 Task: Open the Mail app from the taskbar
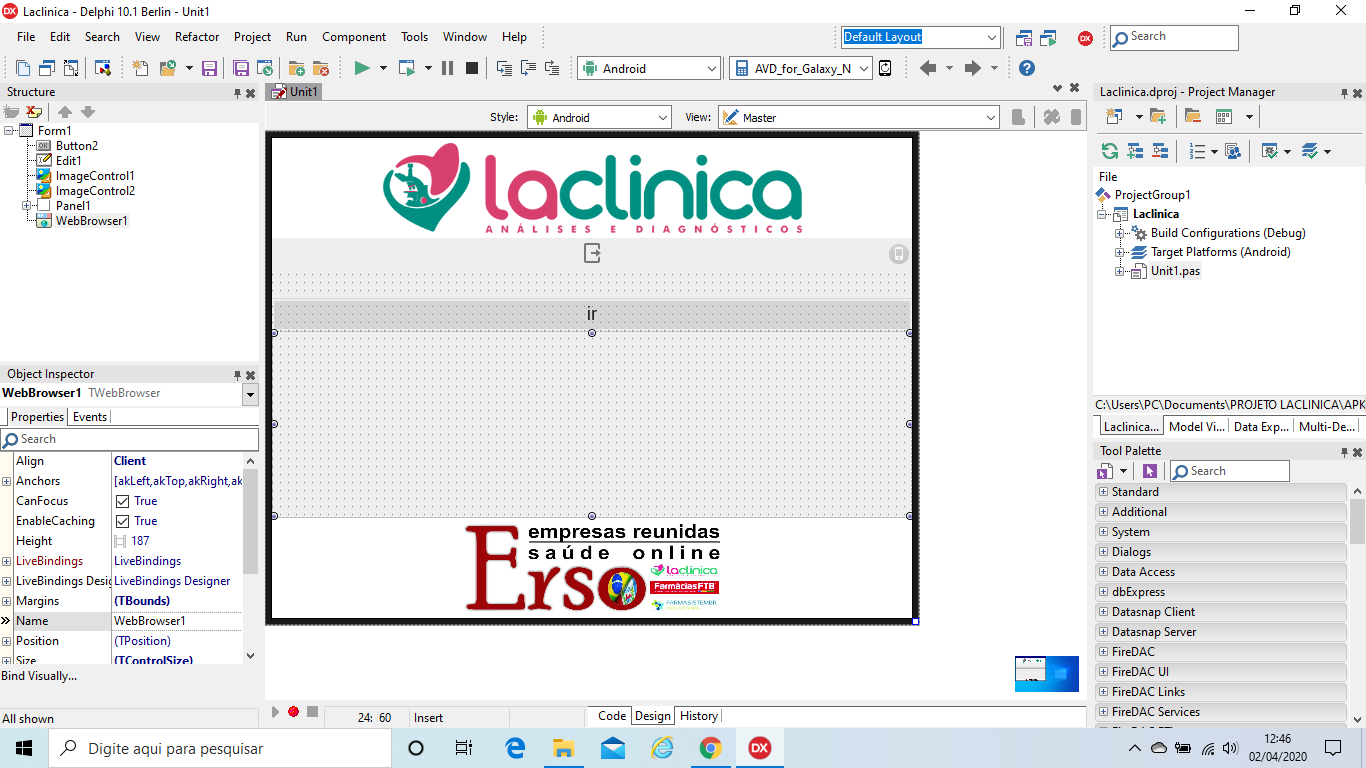point(612,748)
